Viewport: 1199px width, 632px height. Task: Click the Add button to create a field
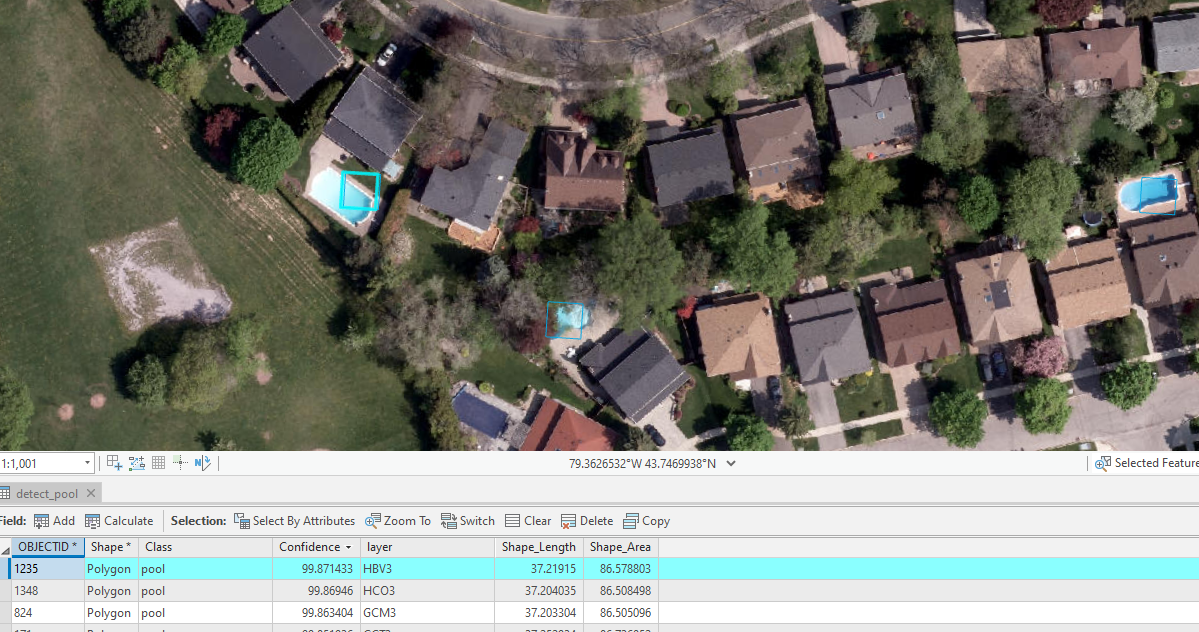pyautogui.click(x=55, y=520)
